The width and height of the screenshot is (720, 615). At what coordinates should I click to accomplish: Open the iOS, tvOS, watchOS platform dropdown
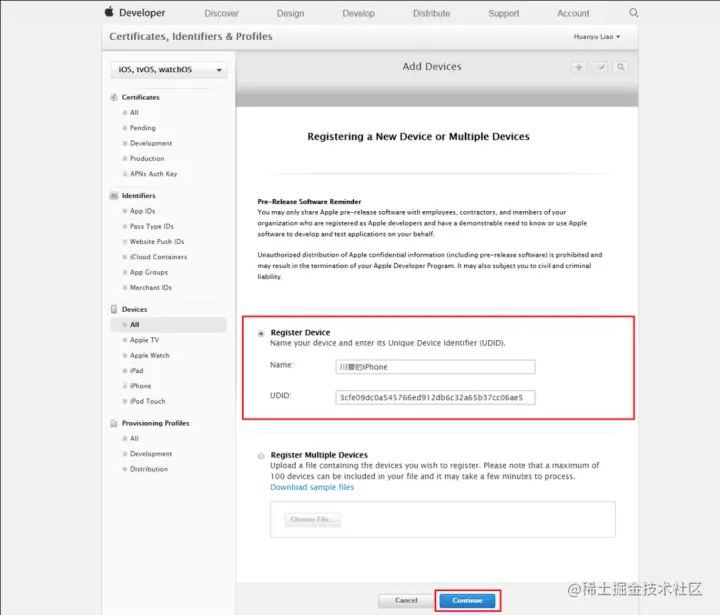tap(169, 70)
